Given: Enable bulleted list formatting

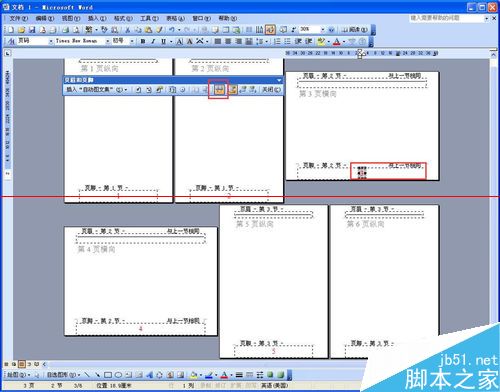Looking at the screenshot, I should (287, 41).
